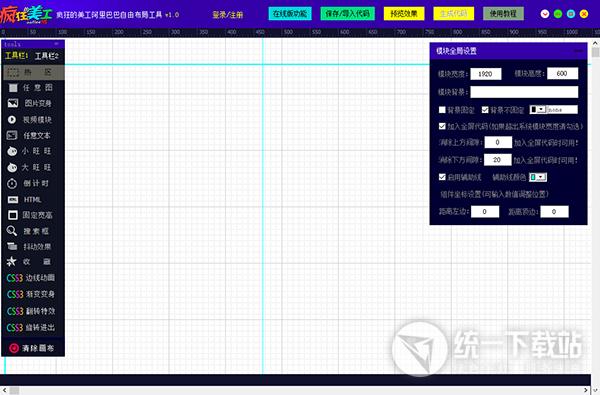Click the 模块宽度 input field
Image resolution: width=600 pixels, height=395 pixels.
click(486, 74)
